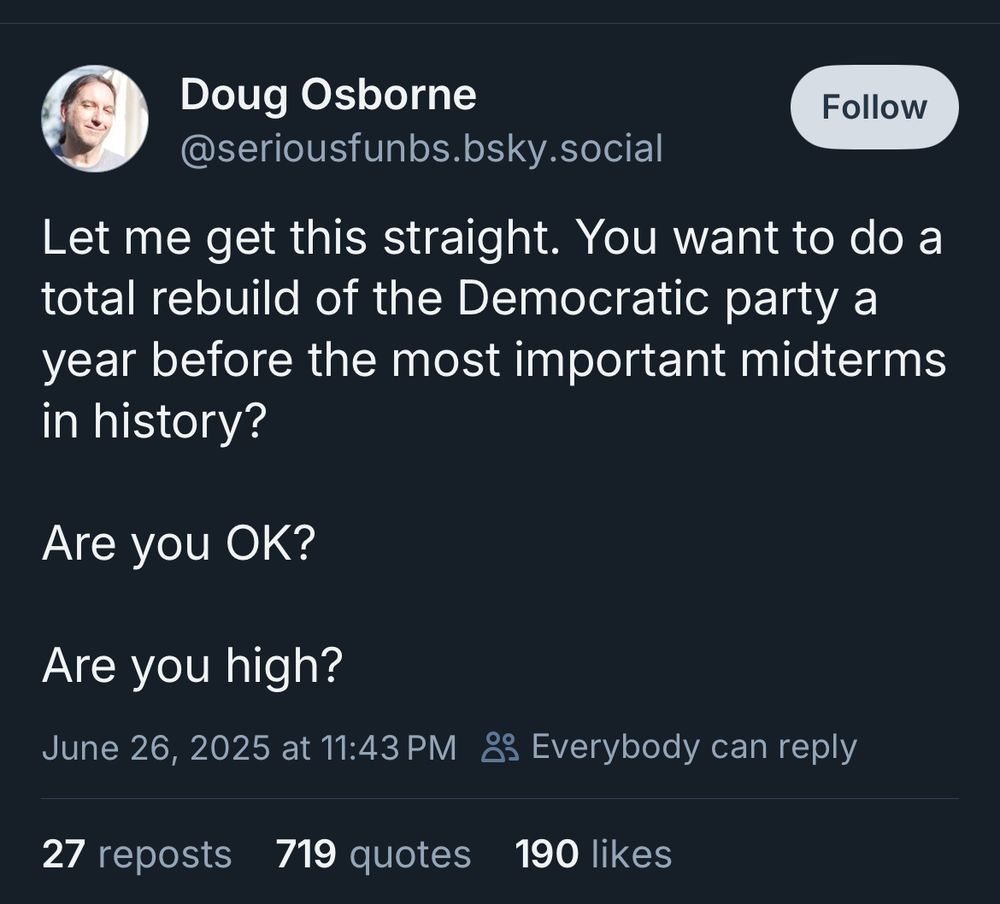Select the word "reposts" in stats row

[x=165, y=854]
